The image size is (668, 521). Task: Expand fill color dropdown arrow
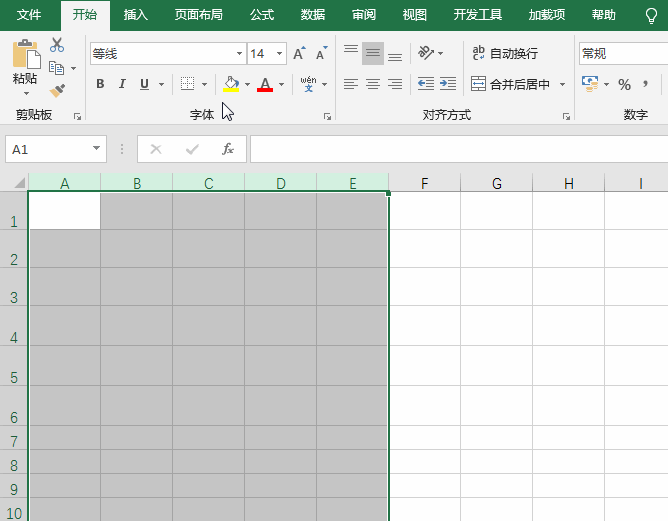248,84
